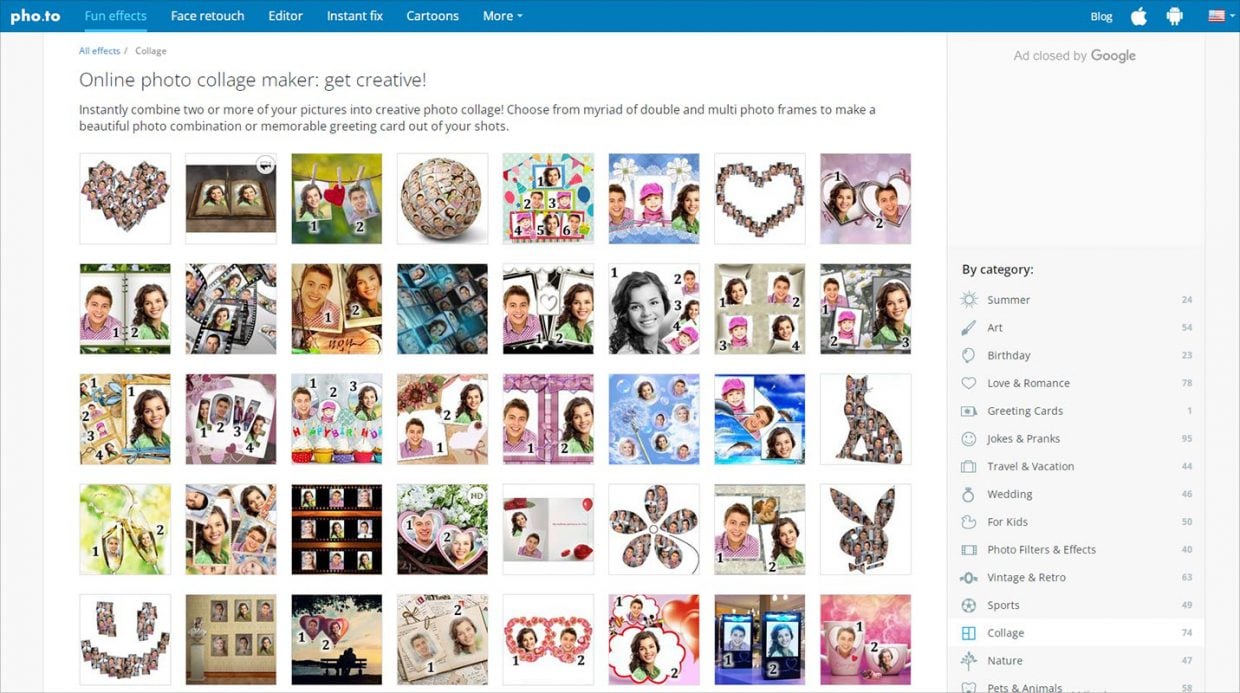Click the Android robot icon

(1174, 16)
